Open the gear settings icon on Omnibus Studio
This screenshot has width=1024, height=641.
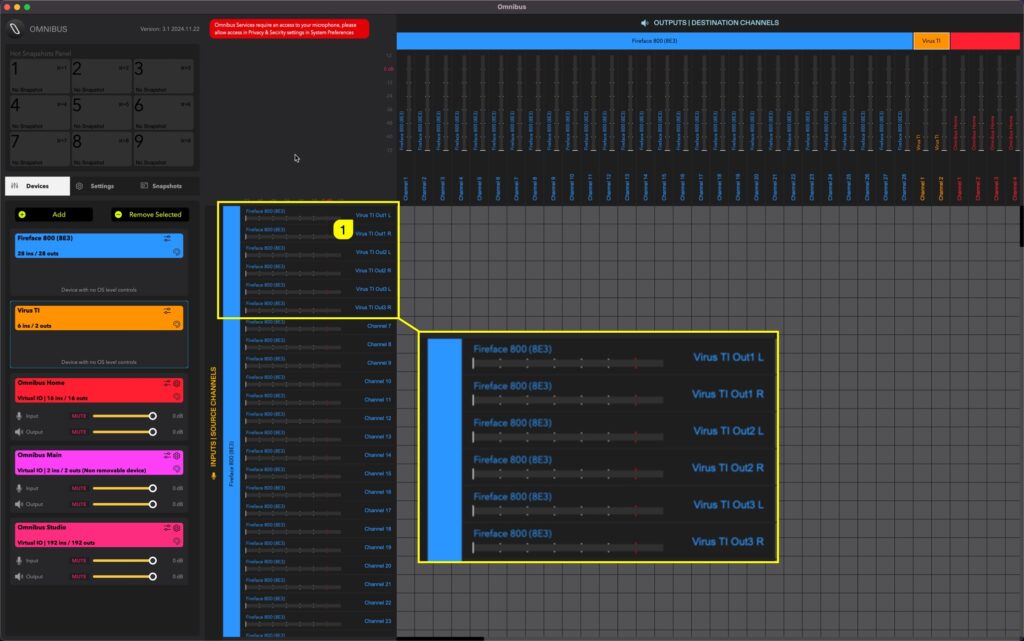coord(174,528)
